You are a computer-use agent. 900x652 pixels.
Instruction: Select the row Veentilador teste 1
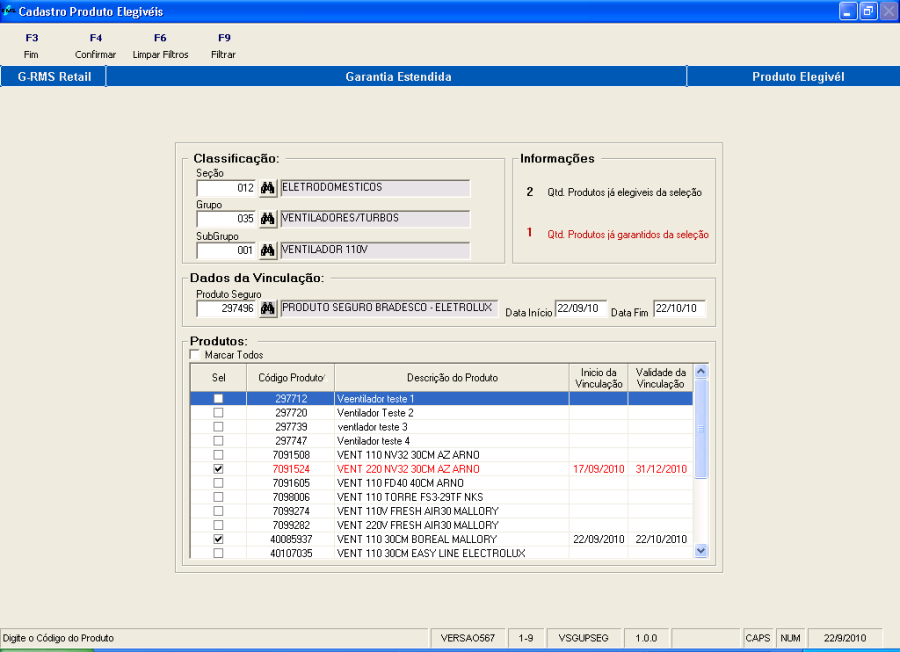coord(441,398)
